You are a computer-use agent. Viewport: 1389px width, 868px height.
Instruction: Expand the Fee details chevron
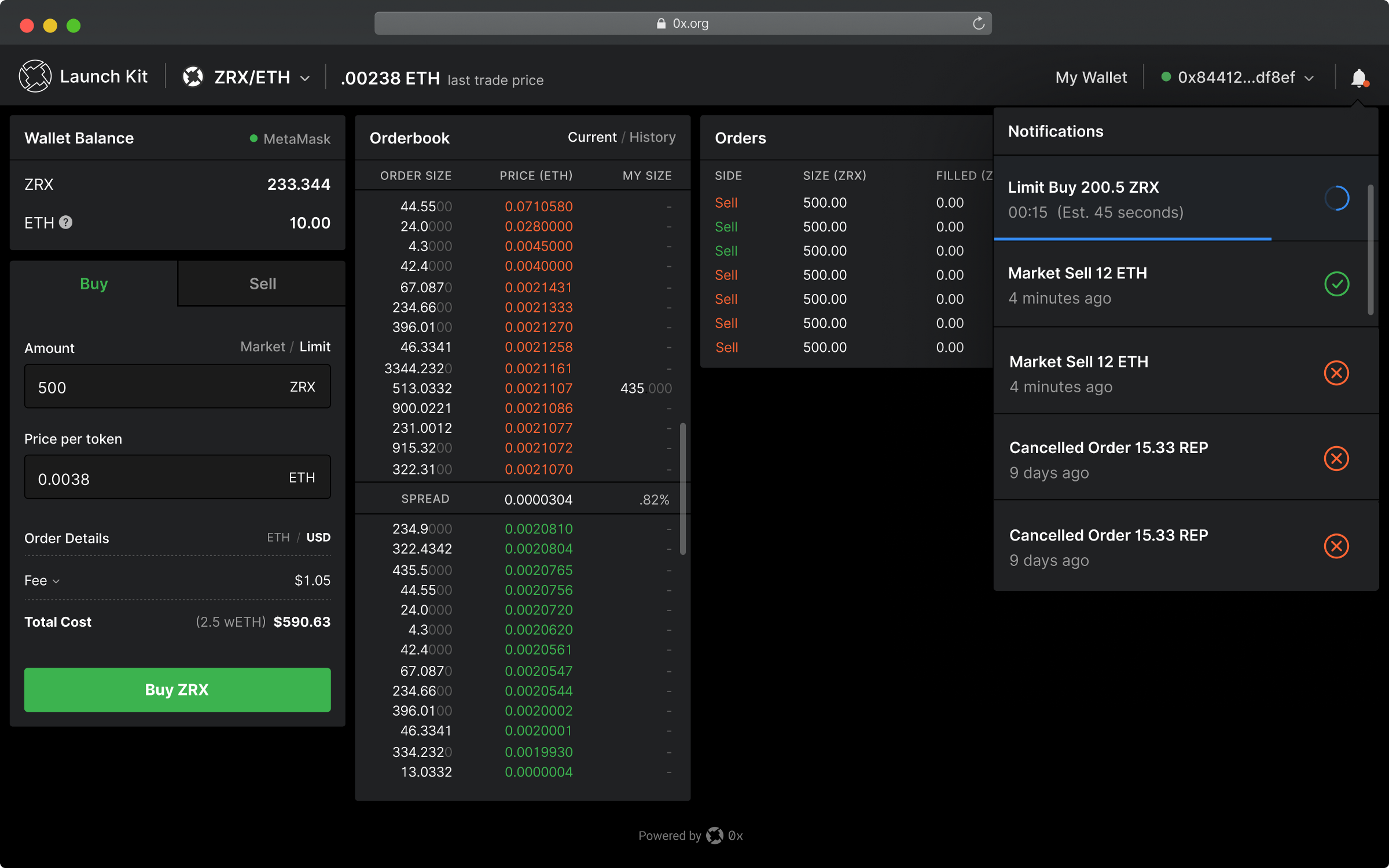[56, 581]
